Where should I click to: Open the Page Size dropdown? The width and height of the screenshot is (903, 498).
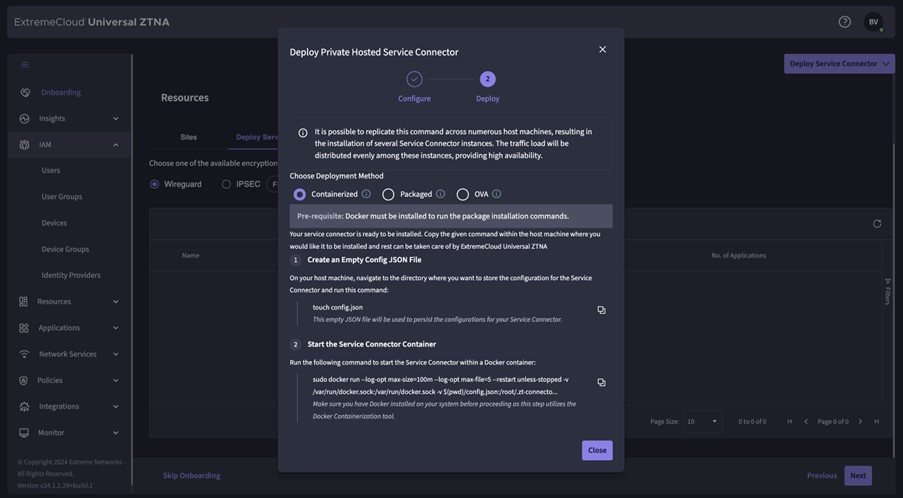[702, 421]
